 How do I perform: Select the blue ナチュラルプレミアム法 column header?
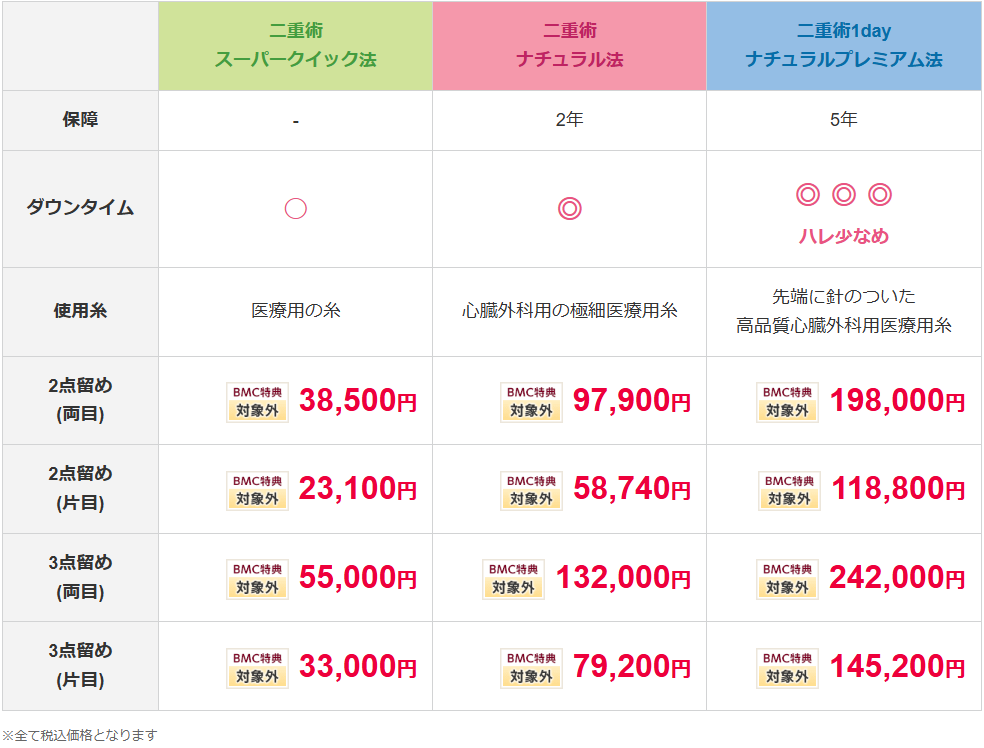843,45
